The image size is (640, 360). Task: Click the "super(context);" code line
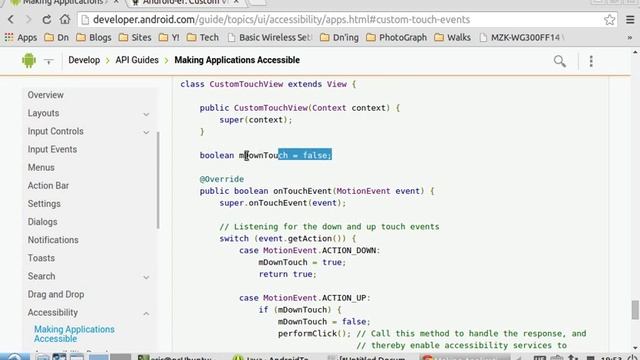coord(256,120)
